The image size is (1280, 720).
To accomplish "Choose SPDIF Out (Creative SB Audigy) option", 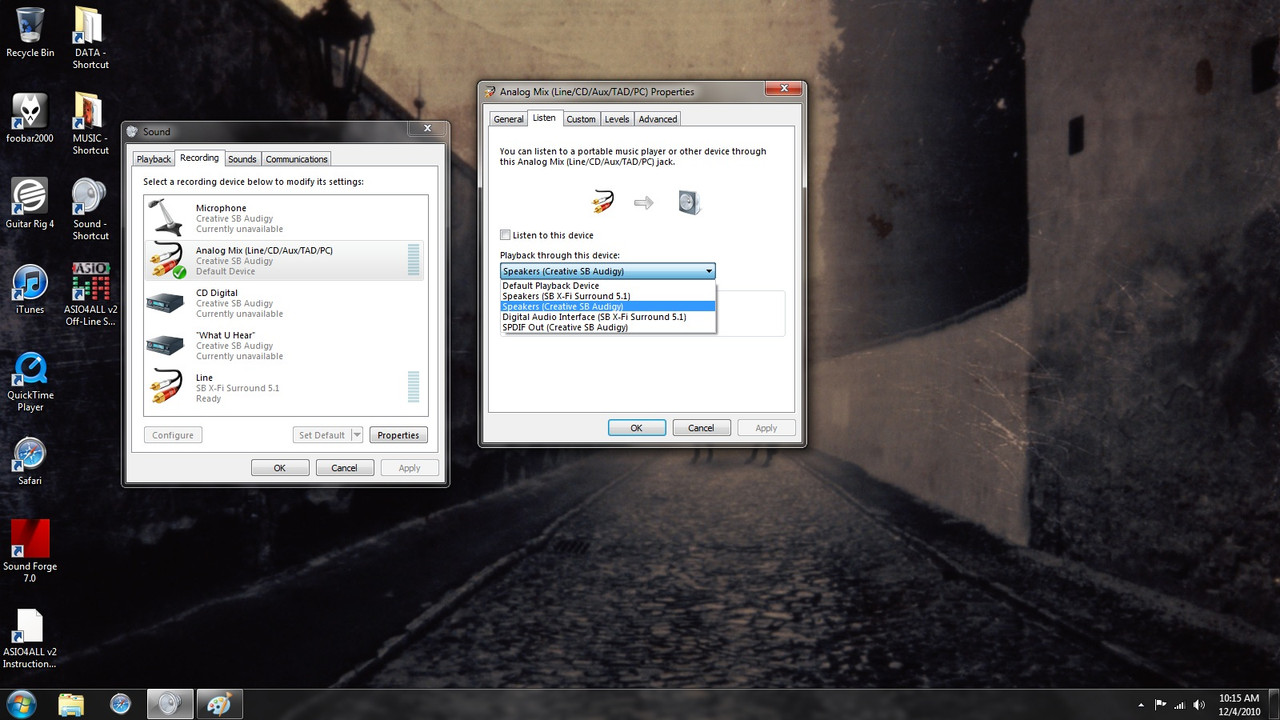I will click(608, 327).
